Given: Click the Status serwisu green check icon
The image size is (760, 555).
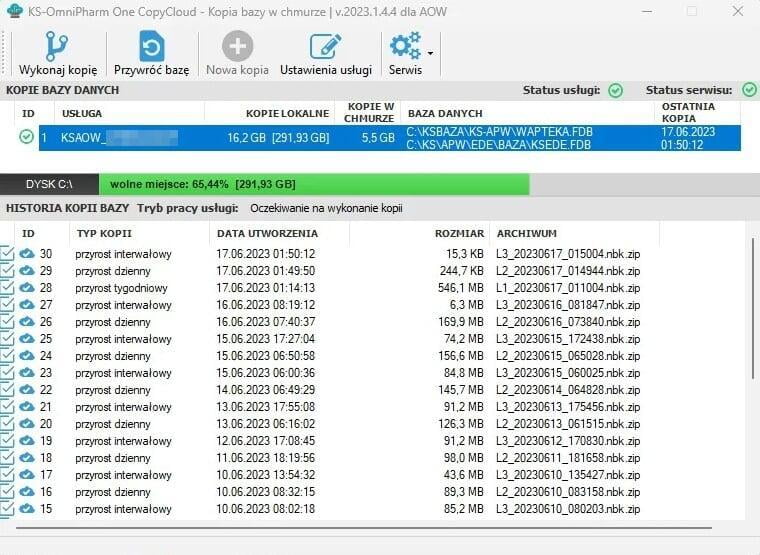Looking at the screenshot, I should tap(750, 90).
